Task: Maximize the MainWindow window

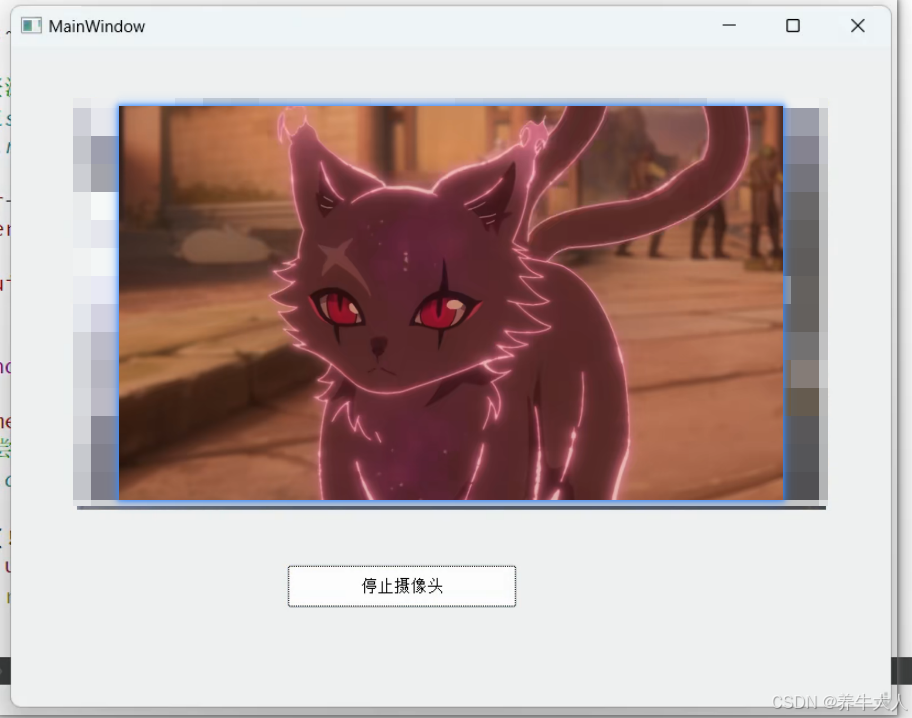Action: click(x=793, y=26)
